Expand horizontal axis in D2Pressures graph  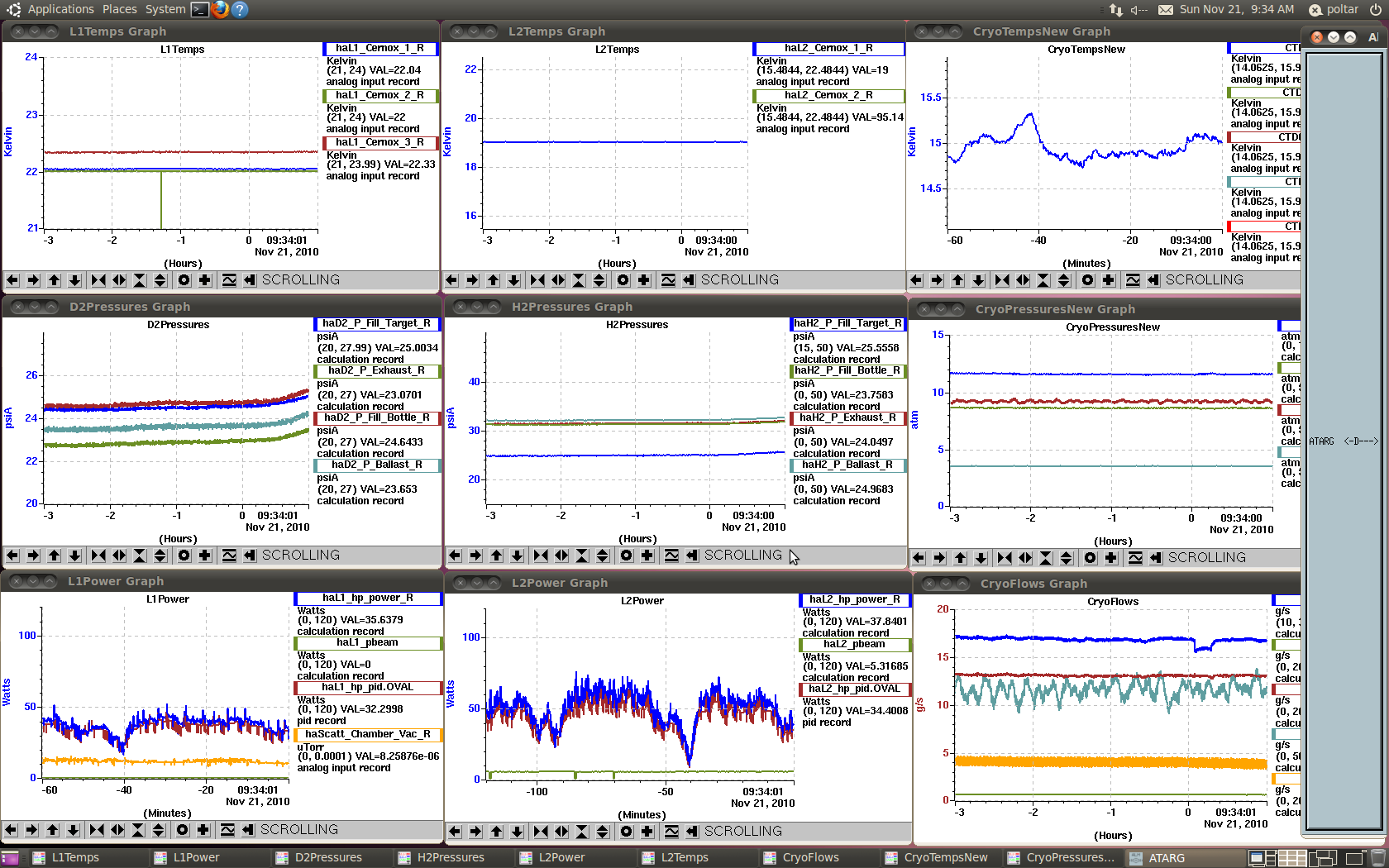(119, 556)
